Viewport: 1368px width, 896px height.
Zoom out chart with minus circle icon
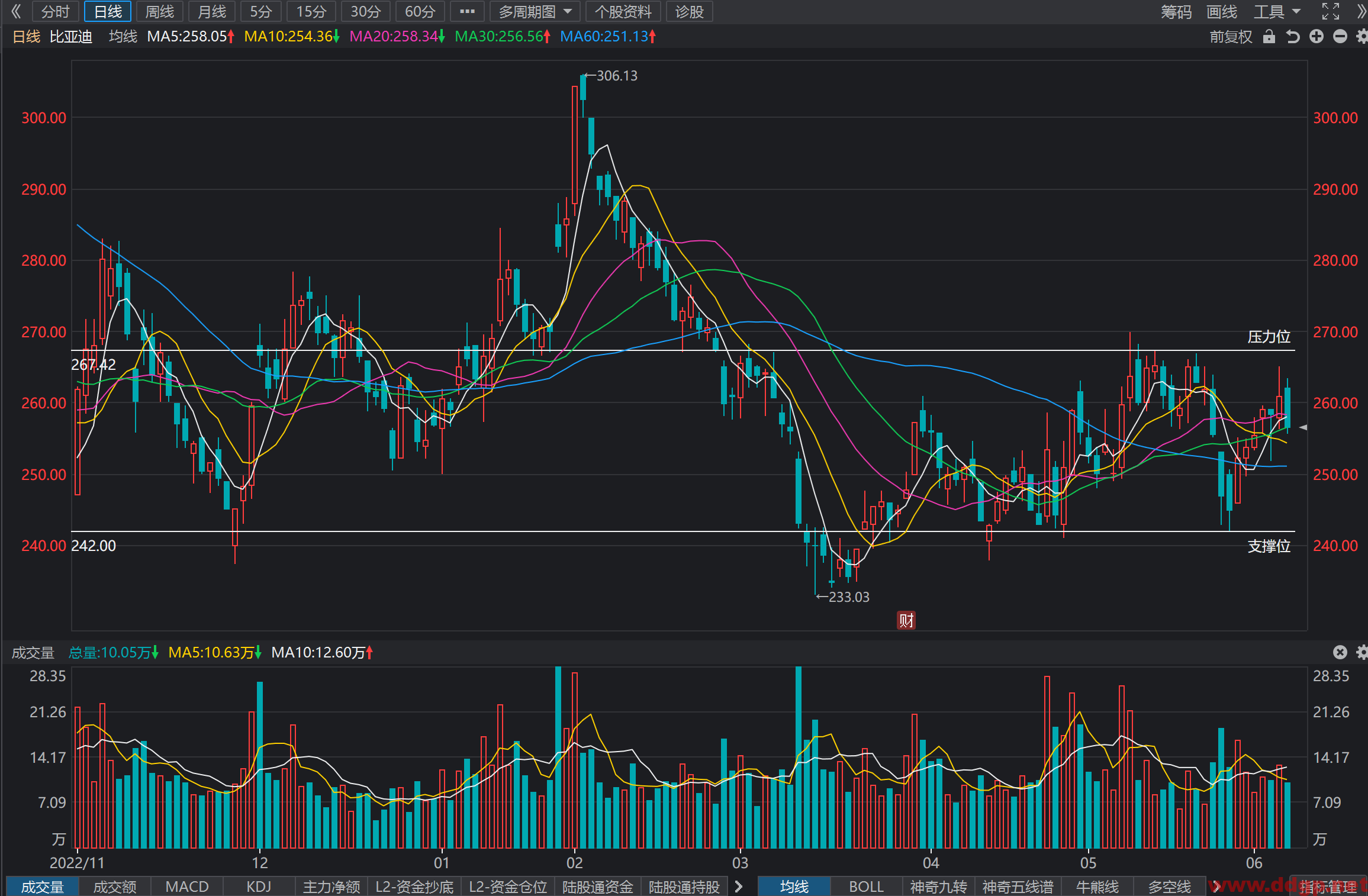(x=1340, y=37)
